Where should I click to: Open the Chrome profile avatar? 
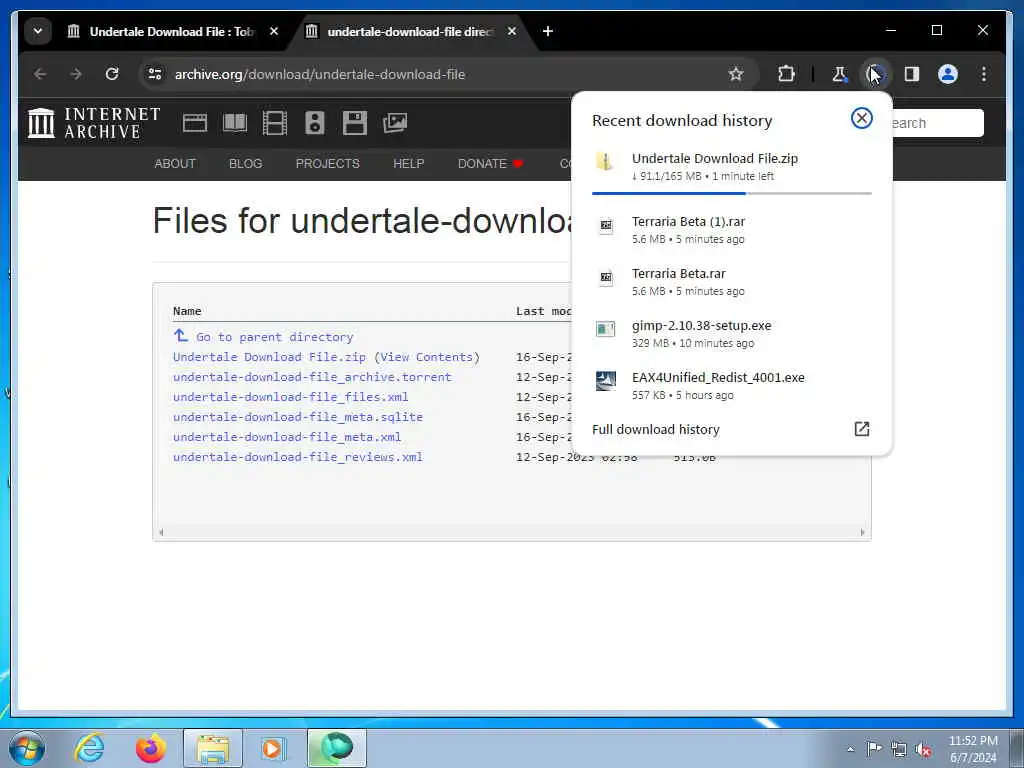tap(948, 74)
